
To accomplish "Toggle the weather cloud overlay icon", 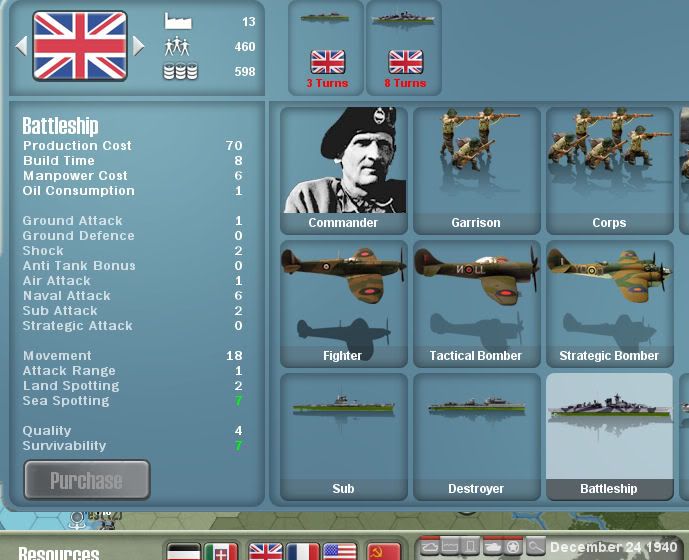I will coord(431,546).
